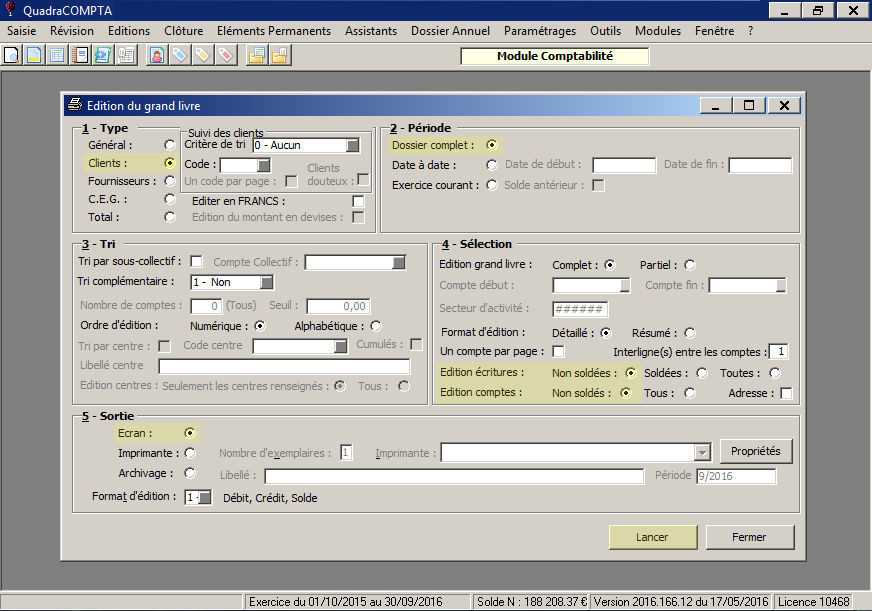The height and width of the screenshot is (611, 872).
Task: Expand the Tri complémentaire dropdown
Action: (267, 282)
